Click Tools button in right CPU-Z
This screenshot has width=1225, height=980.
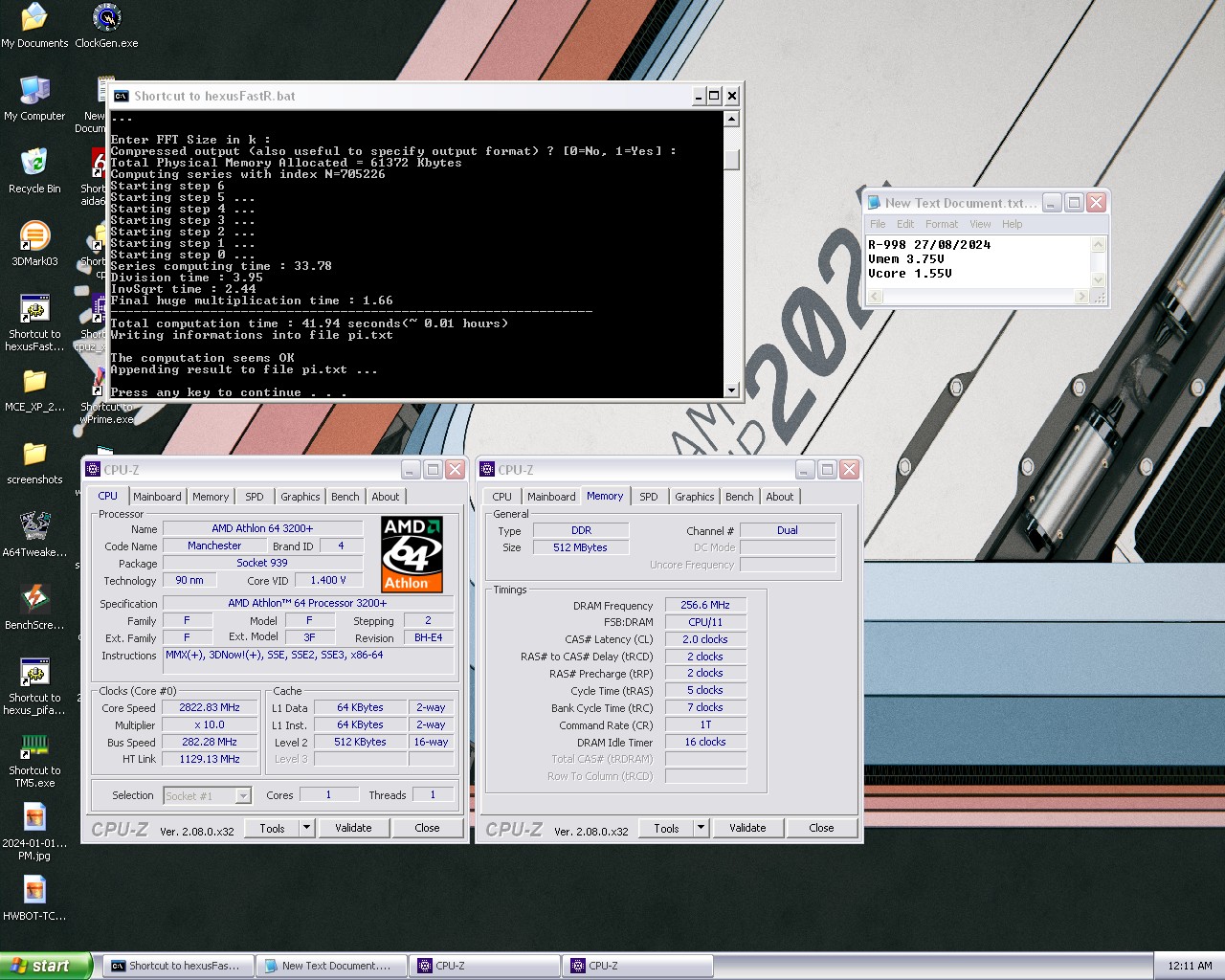(x=667, y=828)
